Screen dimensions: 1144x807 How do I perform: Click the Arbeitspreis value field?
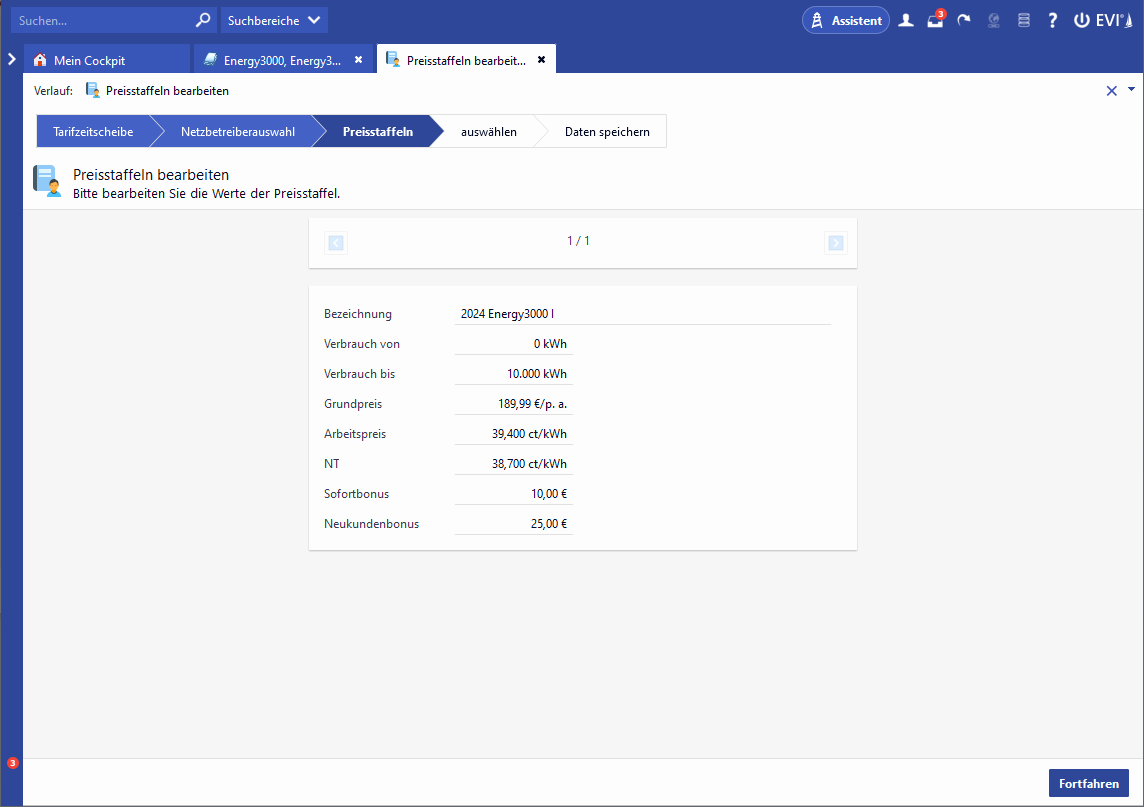pos(514,434)
